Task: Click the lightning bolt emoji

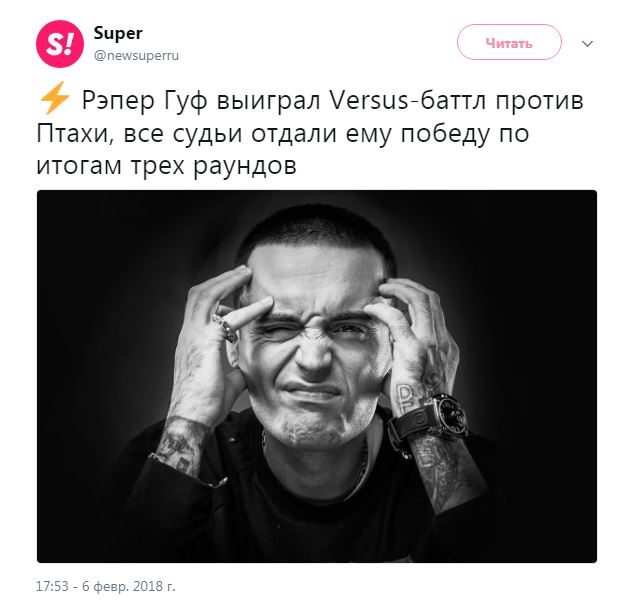Action: (54, 98)
